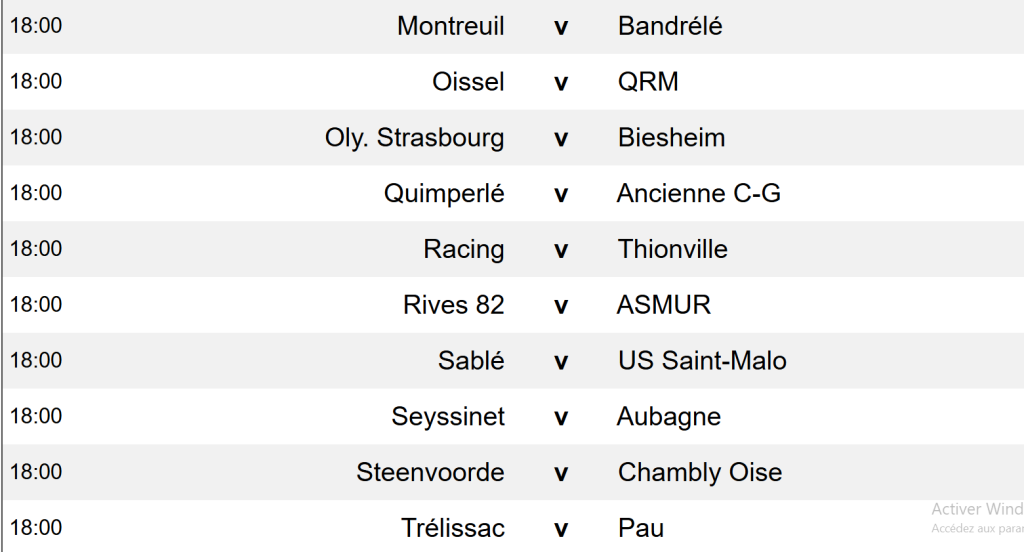The height and width of the screenshot is (552, 1024).
Task: Select the Biesheim team name
Action: pyautogui.click(x=671, y=138)
